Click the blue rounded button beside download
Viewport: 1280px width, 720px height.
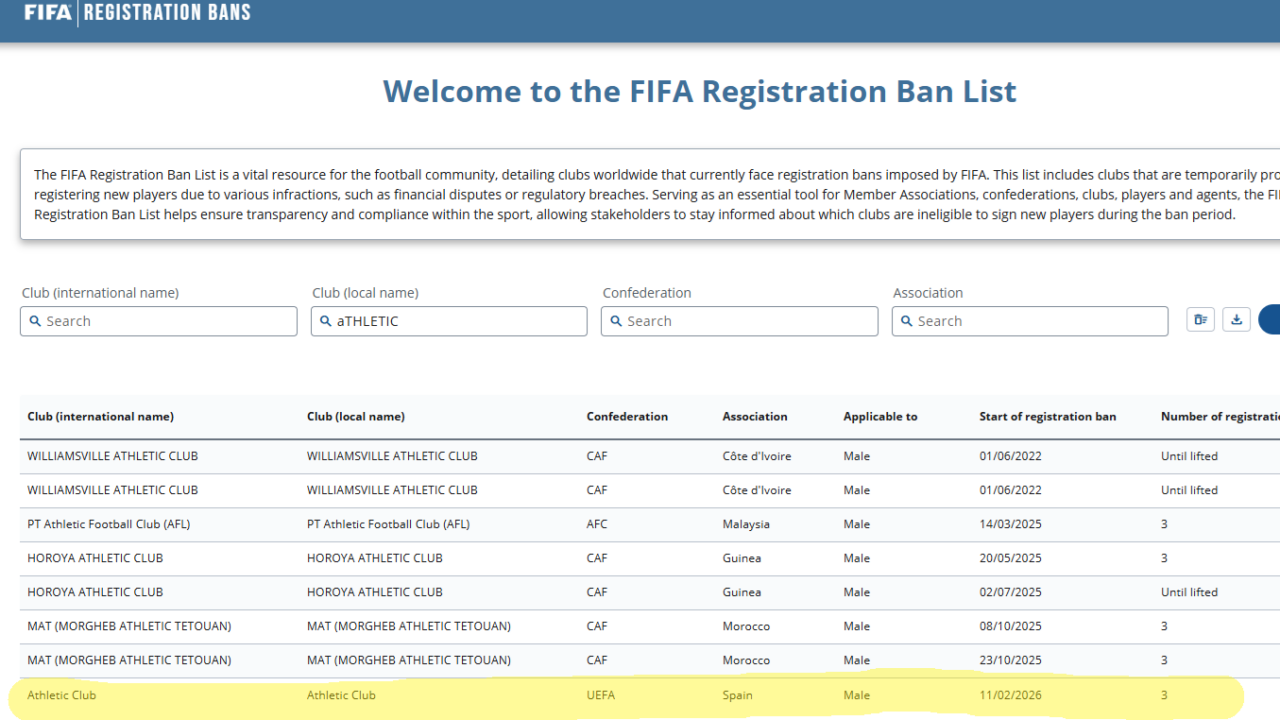[1270, 320]
